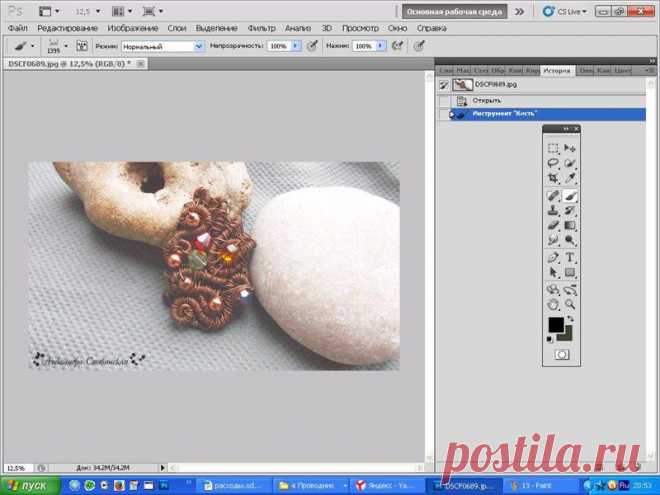The height and width of the screenshot is (495, 660).
Task: Open the Файл menu
Action: 18,28
